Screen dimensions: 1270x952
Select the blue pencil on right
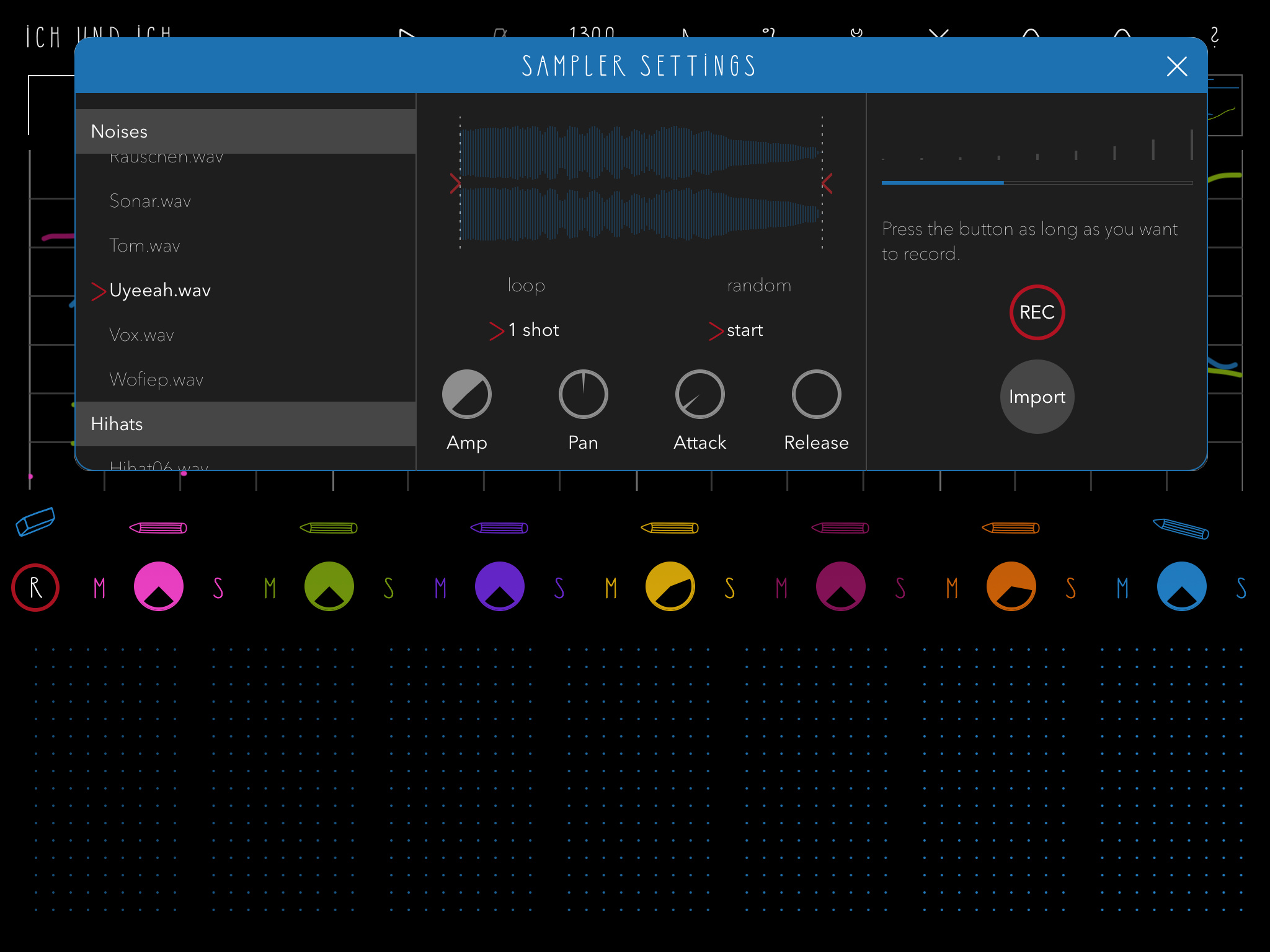pyautogui.click(x=1181, y=529)
